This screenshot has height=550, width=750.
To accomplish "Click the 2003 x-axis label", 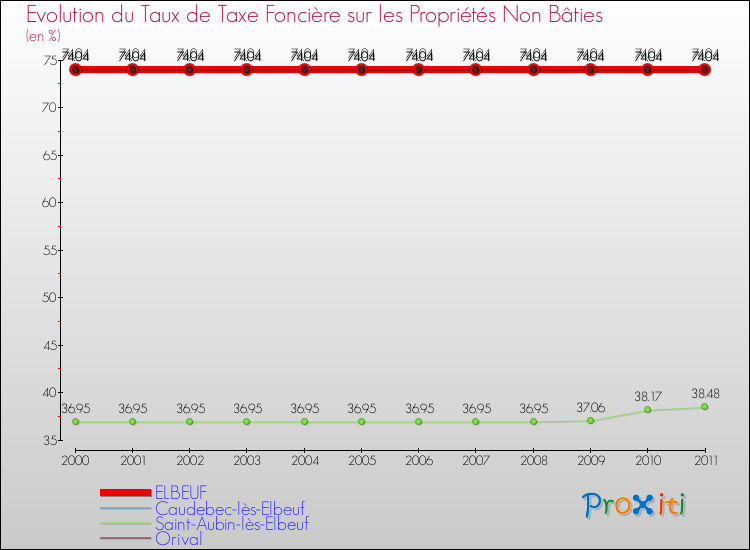I will 247,461.
